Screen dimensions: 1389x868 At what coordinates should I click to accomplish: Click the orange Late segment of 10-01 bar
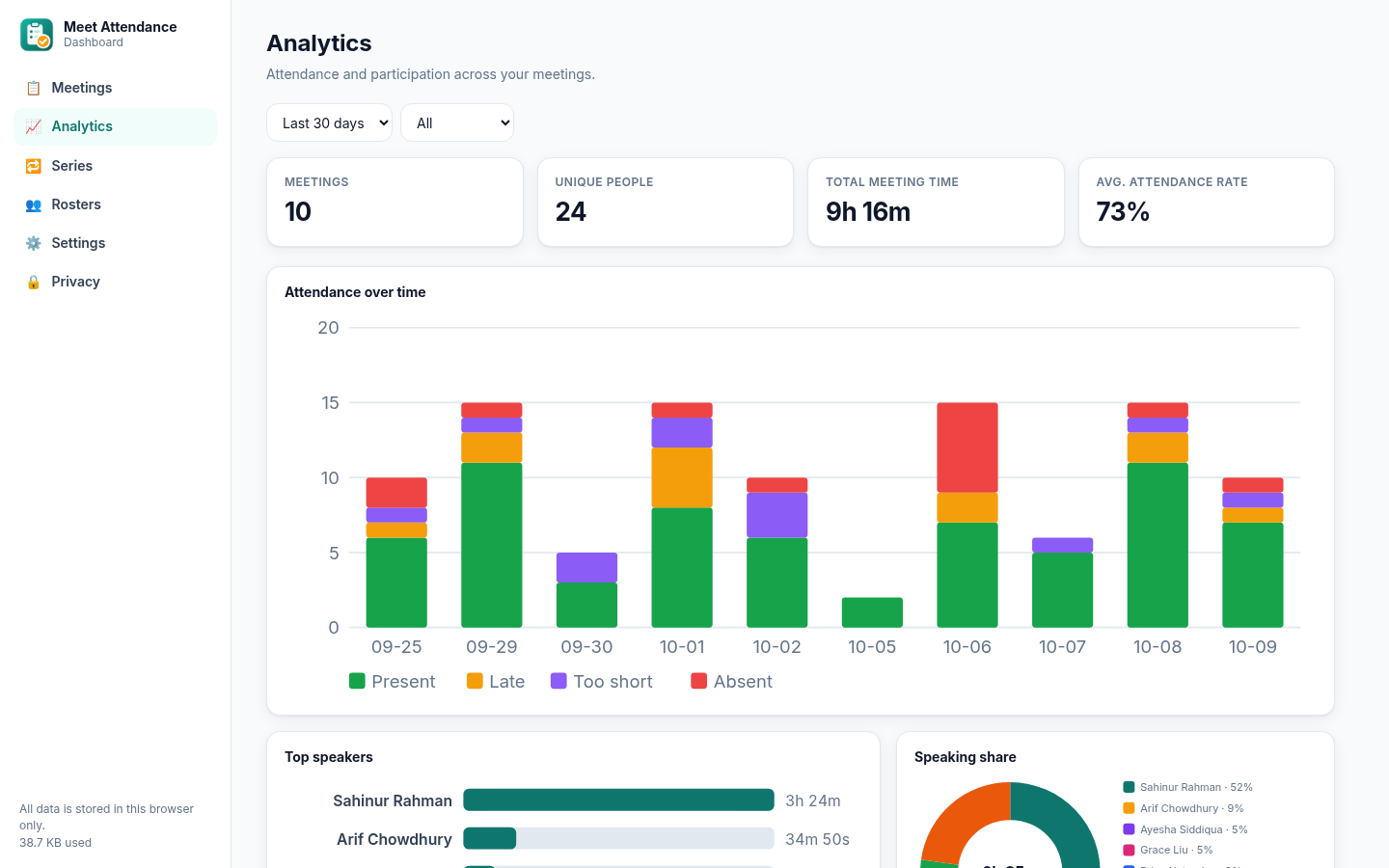[x=682, y=477]
